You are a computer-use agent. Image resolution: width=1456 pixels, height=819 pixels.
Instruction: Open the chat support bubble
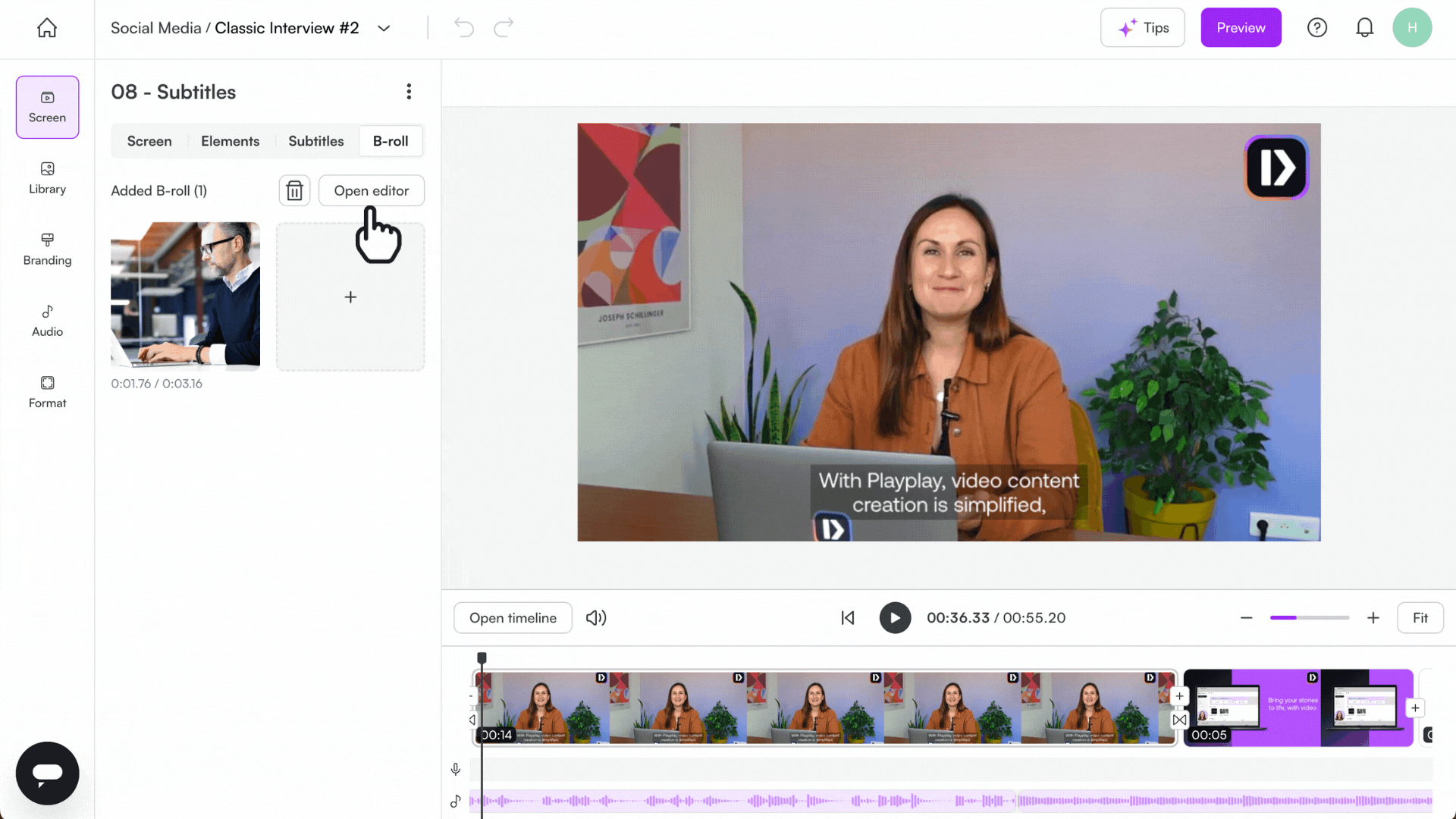[47, 773]
